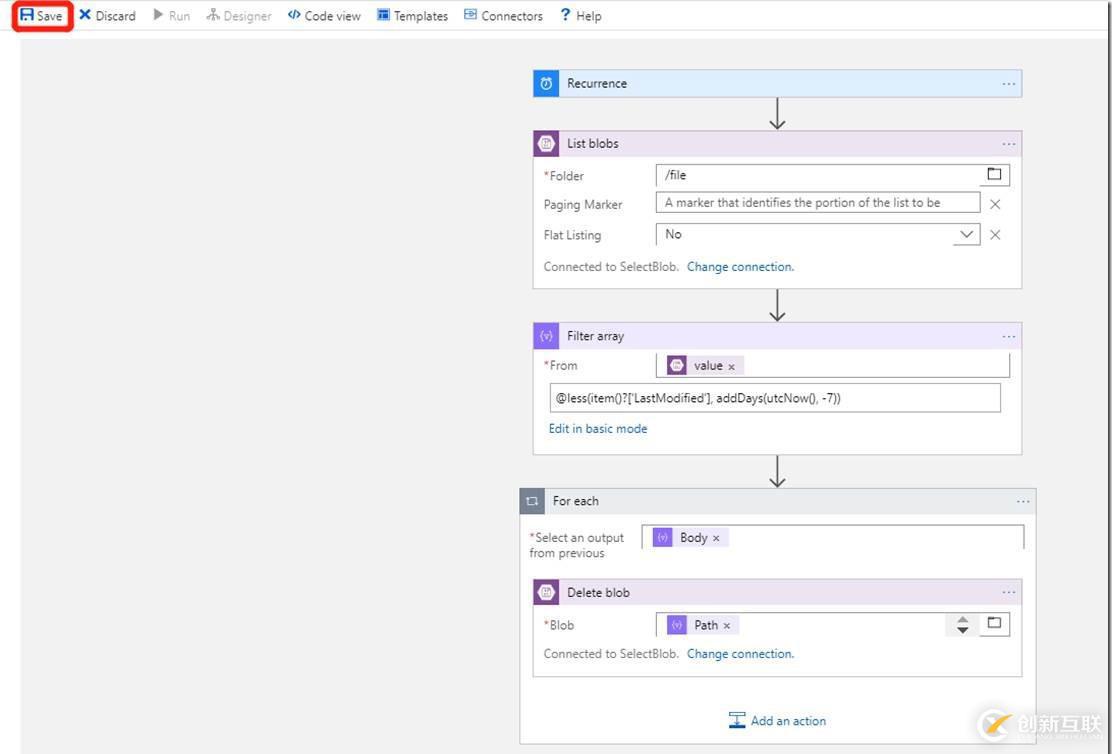Click the For each loop icon
Image resolution: width=1112 pixels, height=754 pixels.
point(532,501)
